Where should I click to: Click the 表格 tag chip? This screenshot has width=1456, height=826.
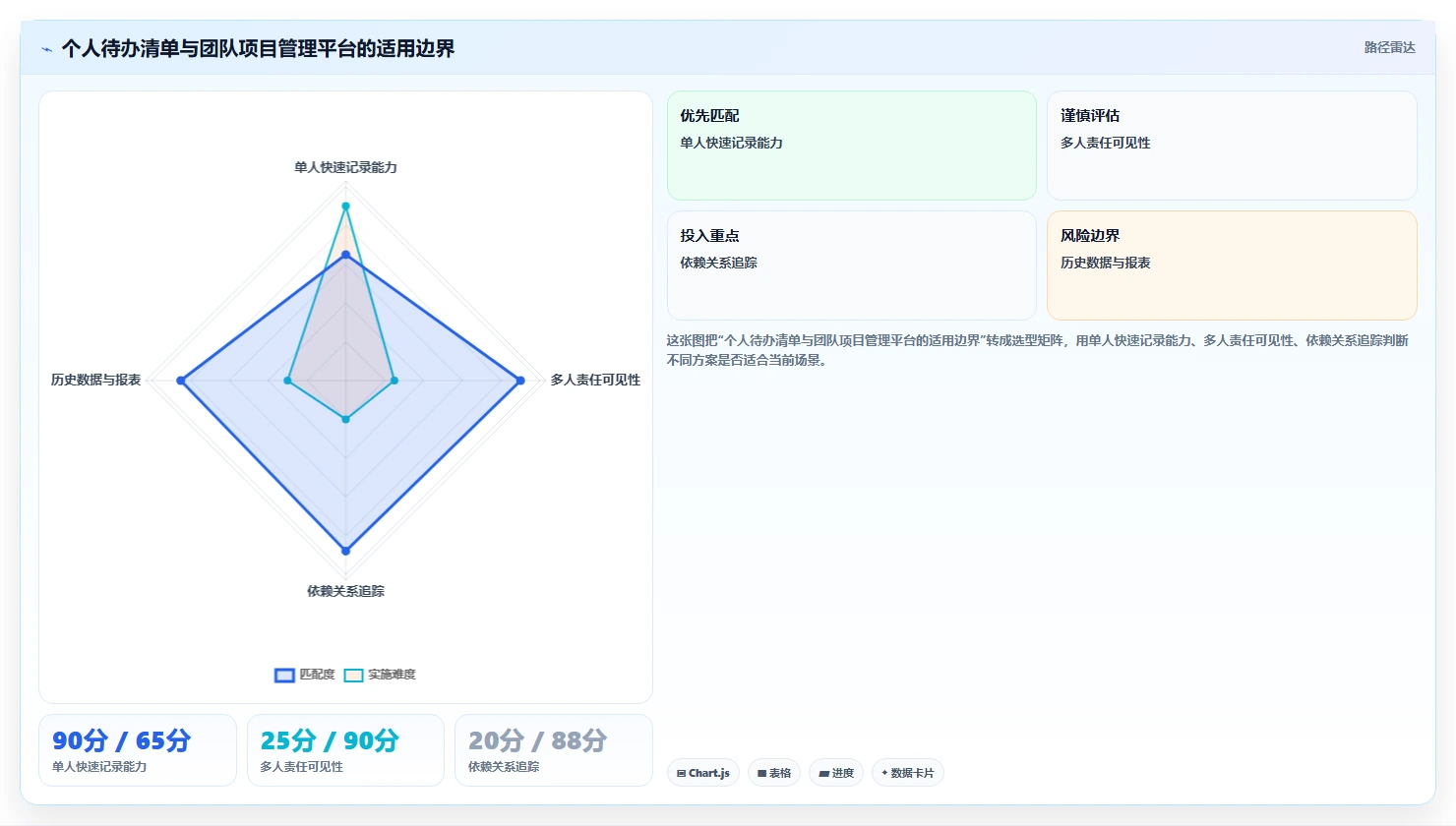coord(774,773)
